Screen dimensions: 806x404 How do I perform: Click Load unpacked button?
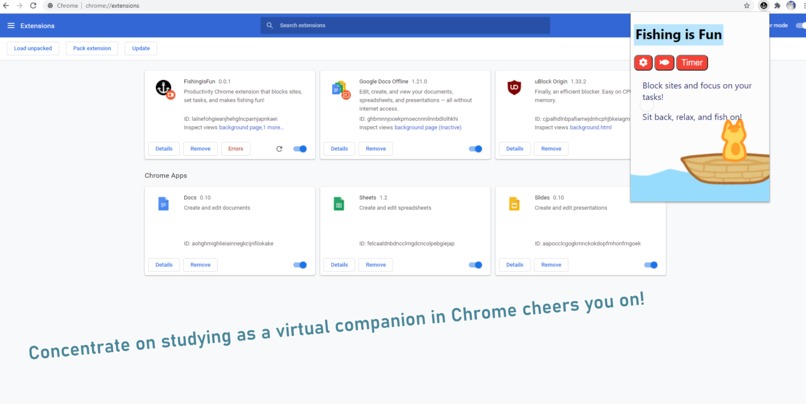click(x=33, y=48)
